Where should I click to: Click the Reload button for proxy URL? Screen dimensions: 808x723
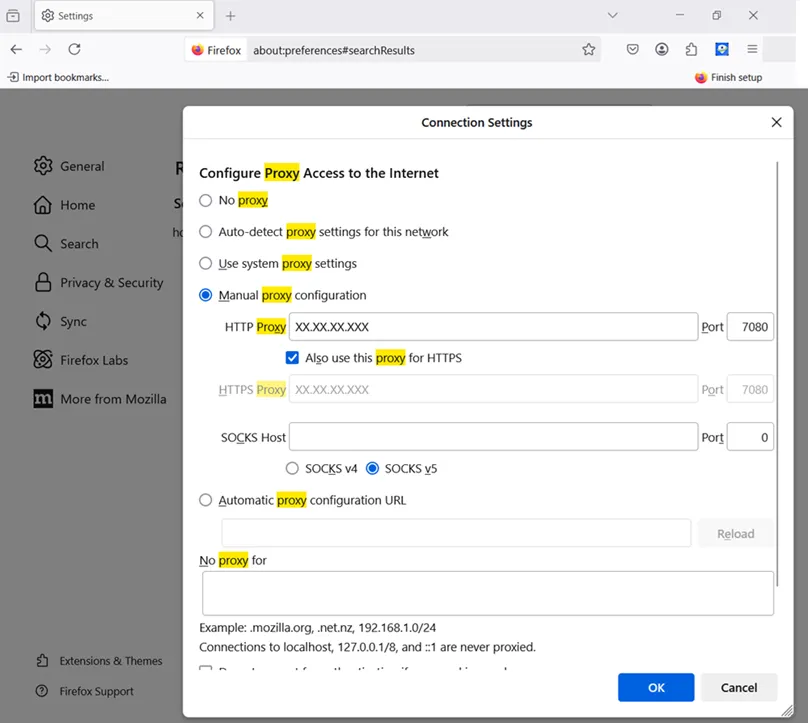coord(735,534)
